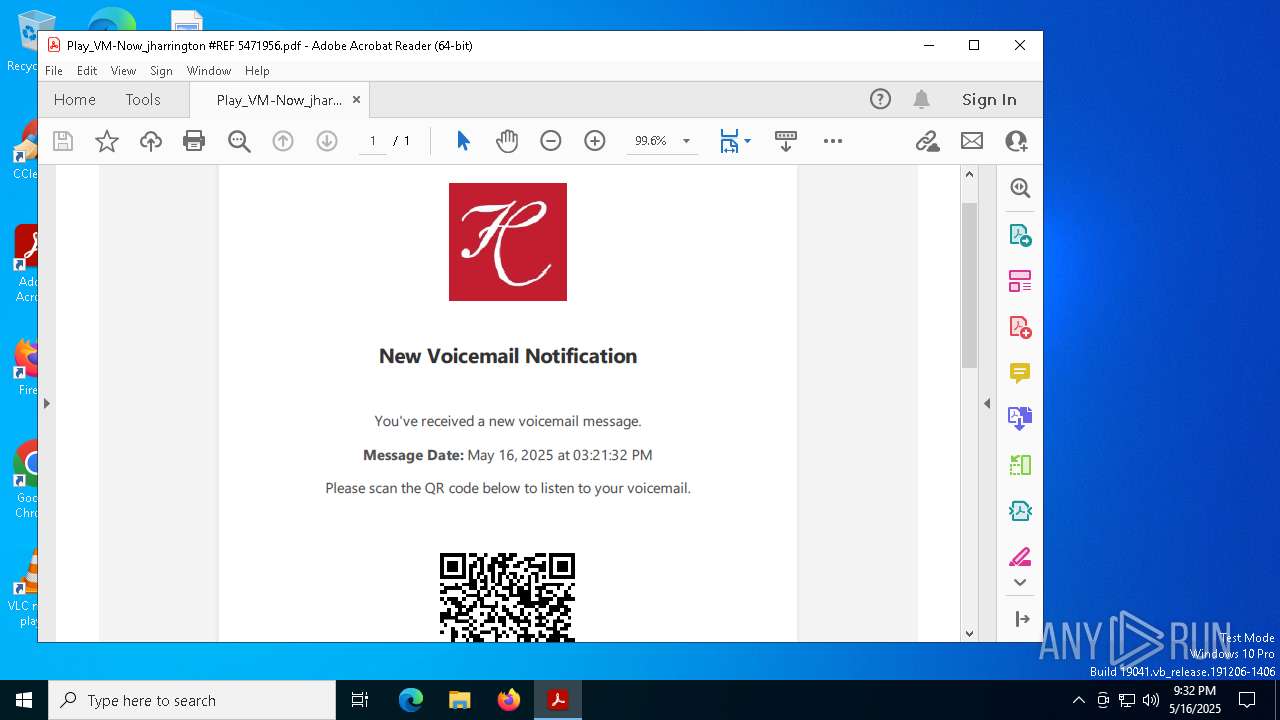Open the Compress PDF green tool icon
The height and width of the screenshot is (720, 1280).
tap(1020, 465)
